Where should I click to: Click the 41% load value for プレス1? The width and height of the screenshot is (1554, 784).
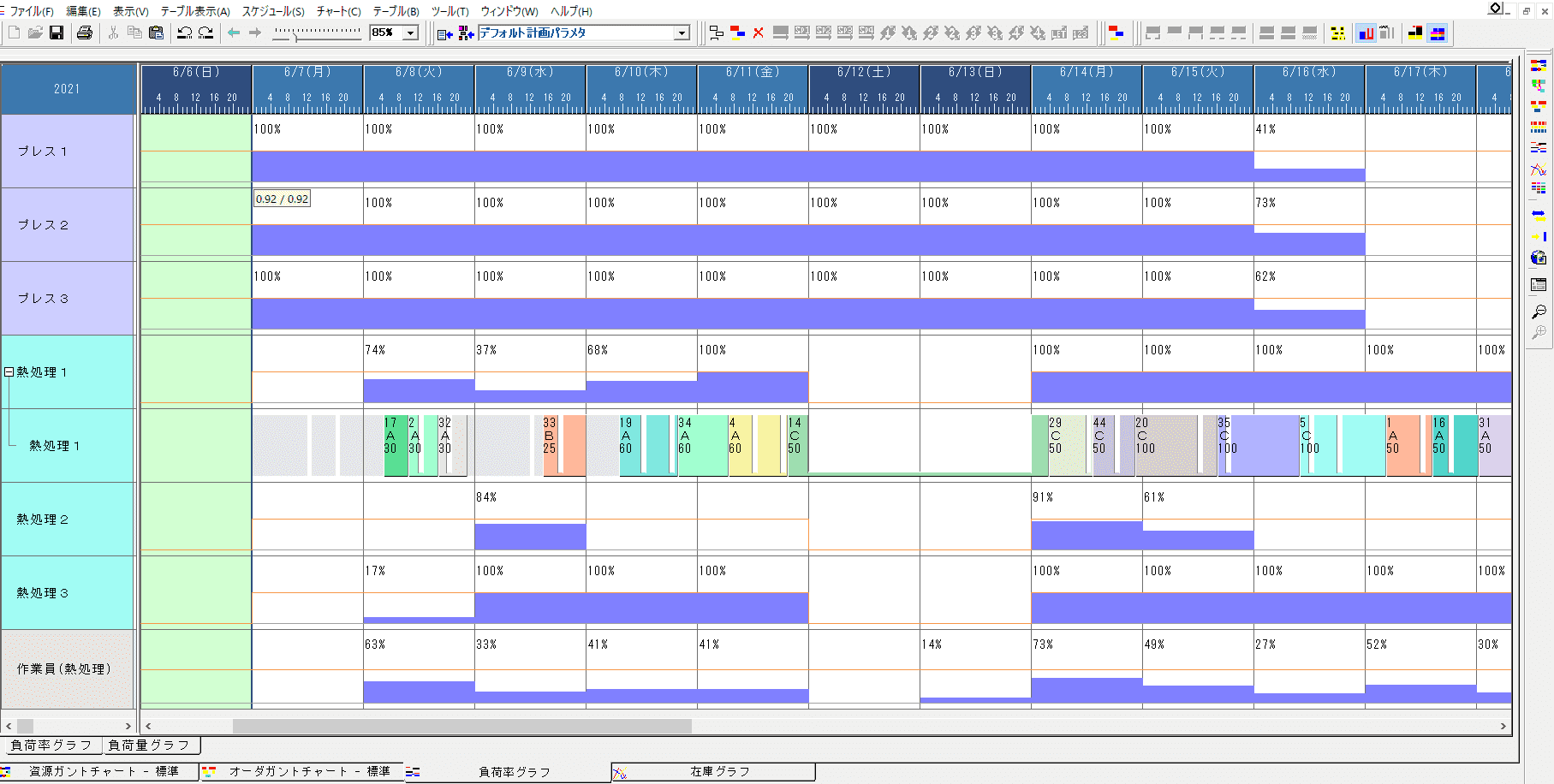(1265, 129)
